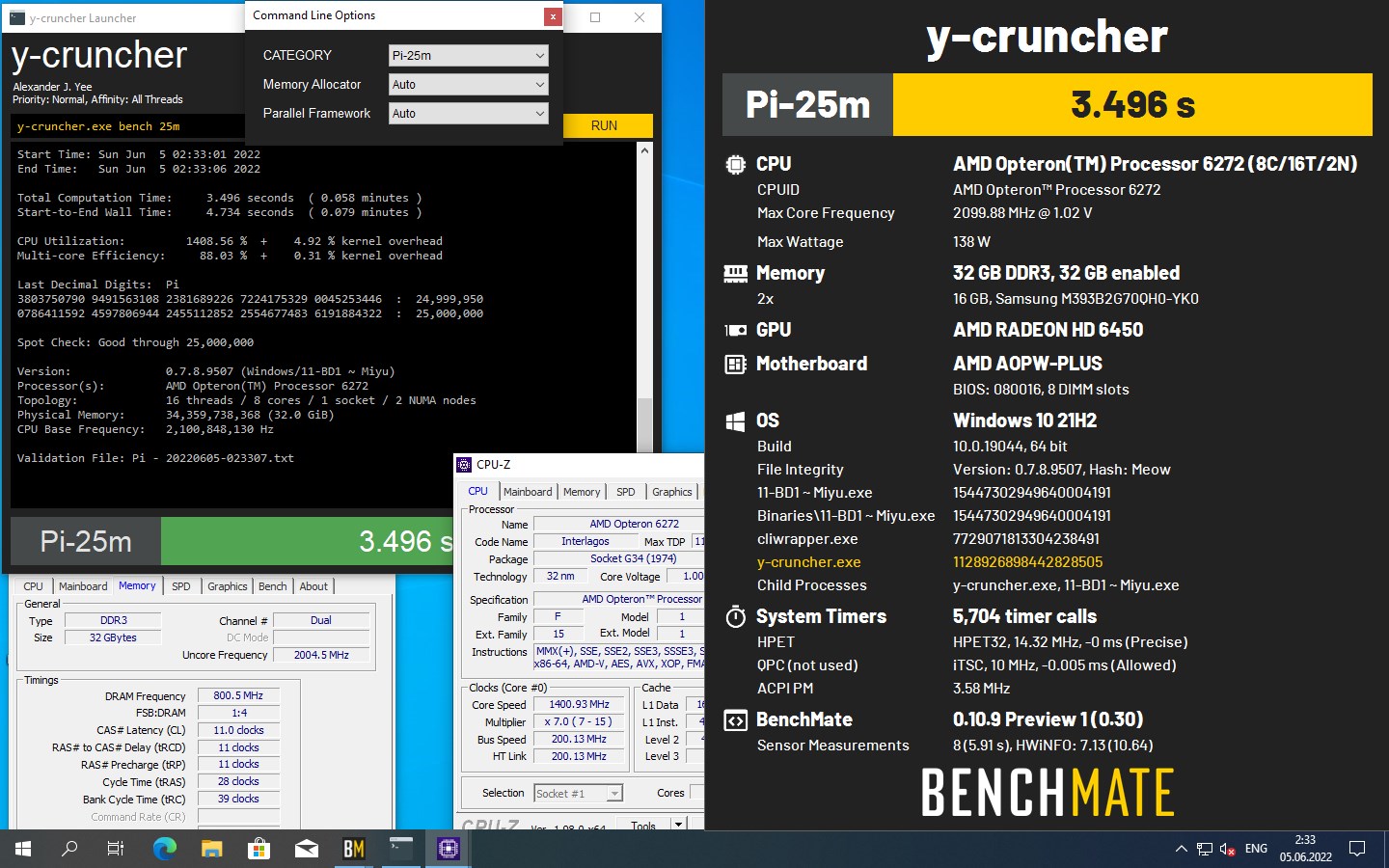Click the network status tray icon
The width and height of the screenshot is (1389, 868).
(1205, 849)
